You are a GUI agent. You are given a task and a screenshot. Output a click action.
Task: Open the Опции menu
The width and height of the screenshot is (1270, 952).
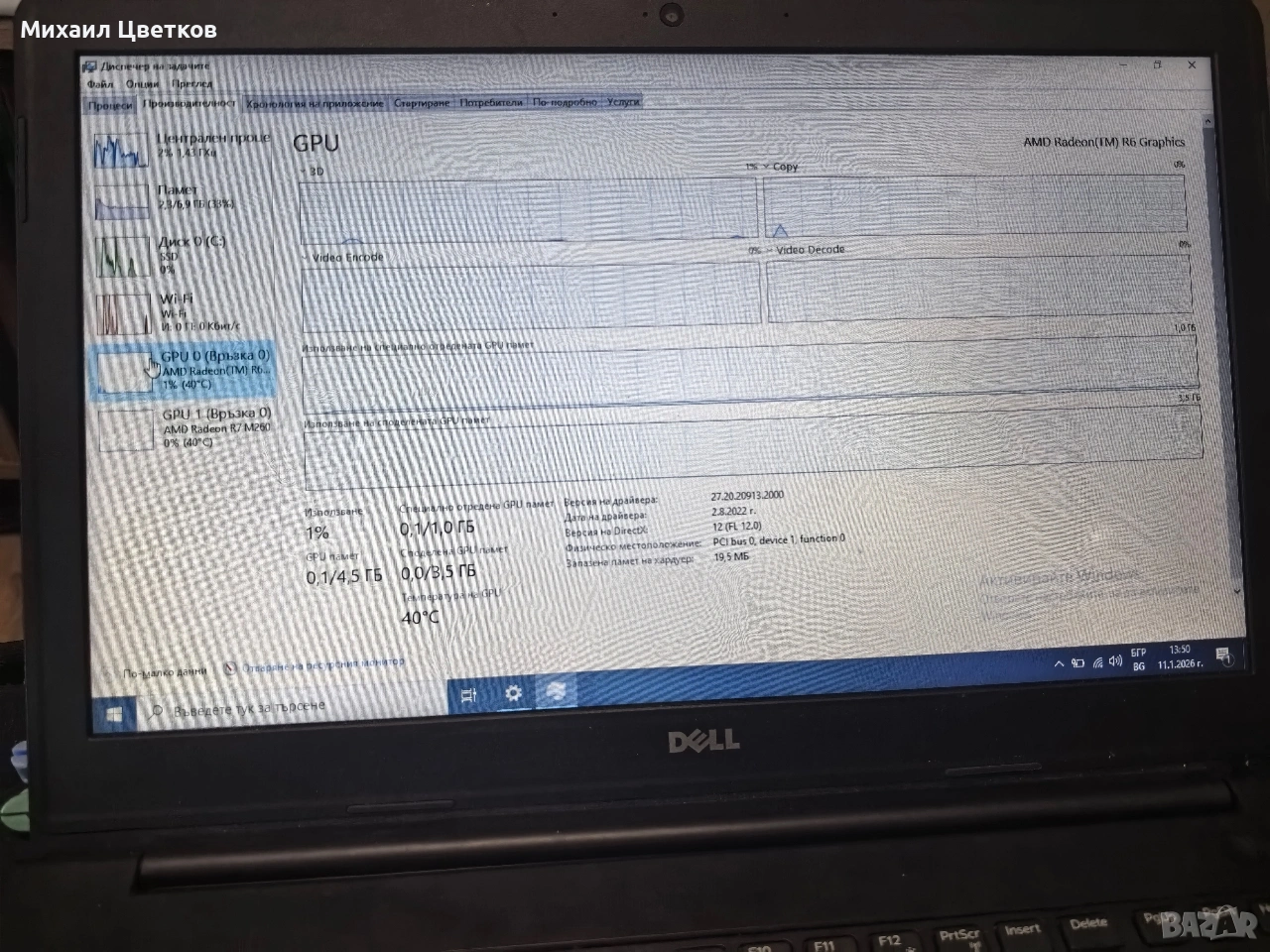pyautogui.click(x=143, y=84)
